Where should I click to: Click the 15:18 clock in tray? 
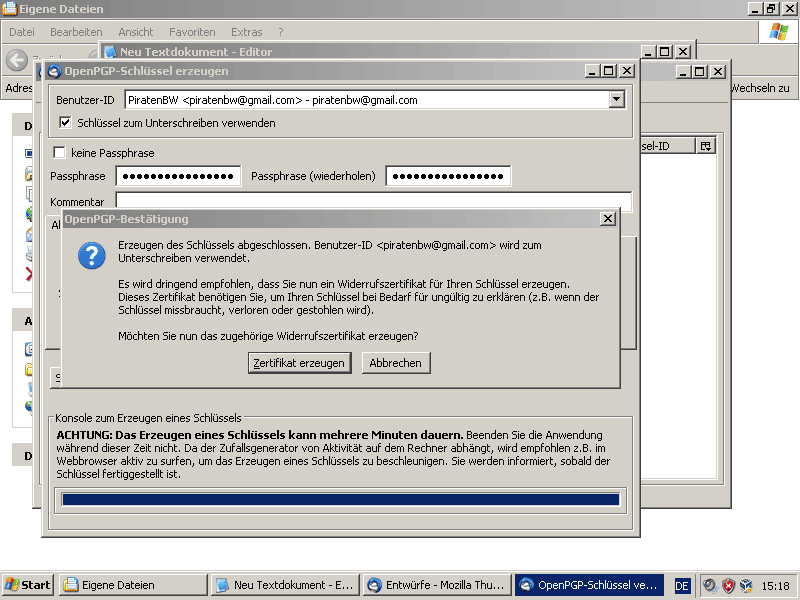pos(775,586)
